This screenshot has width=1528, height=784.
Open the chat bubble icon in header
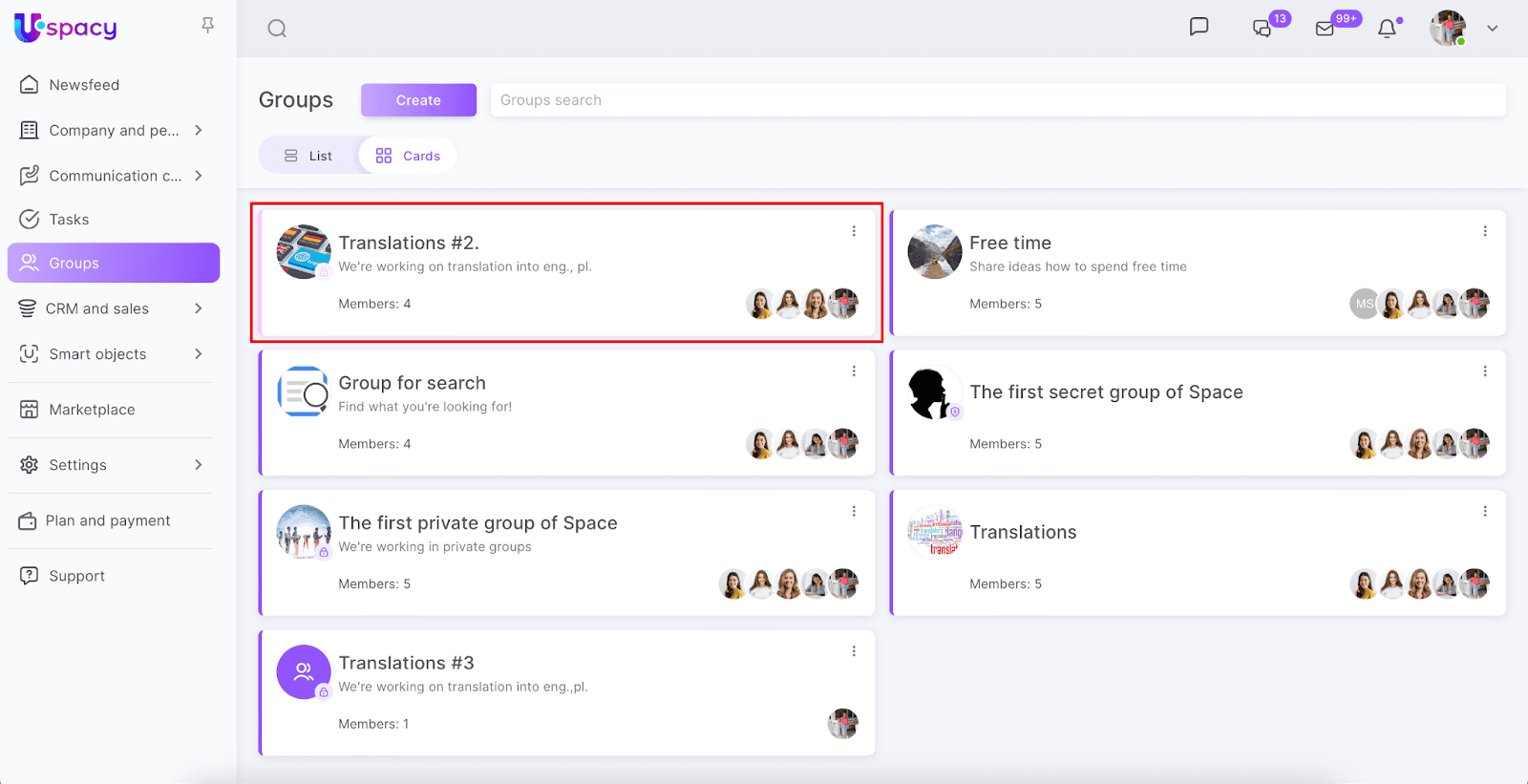(x=1199, y=28)
